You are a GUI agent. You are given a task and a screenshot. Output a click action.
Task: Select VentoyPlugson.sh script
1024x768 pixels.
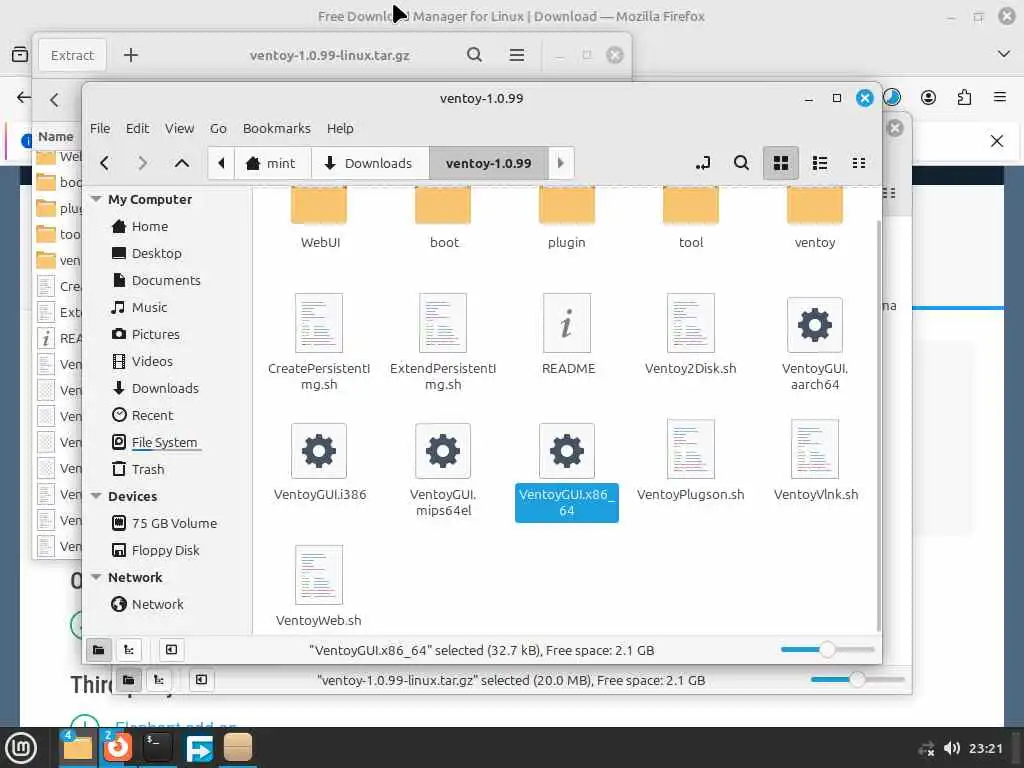point(690,461)
